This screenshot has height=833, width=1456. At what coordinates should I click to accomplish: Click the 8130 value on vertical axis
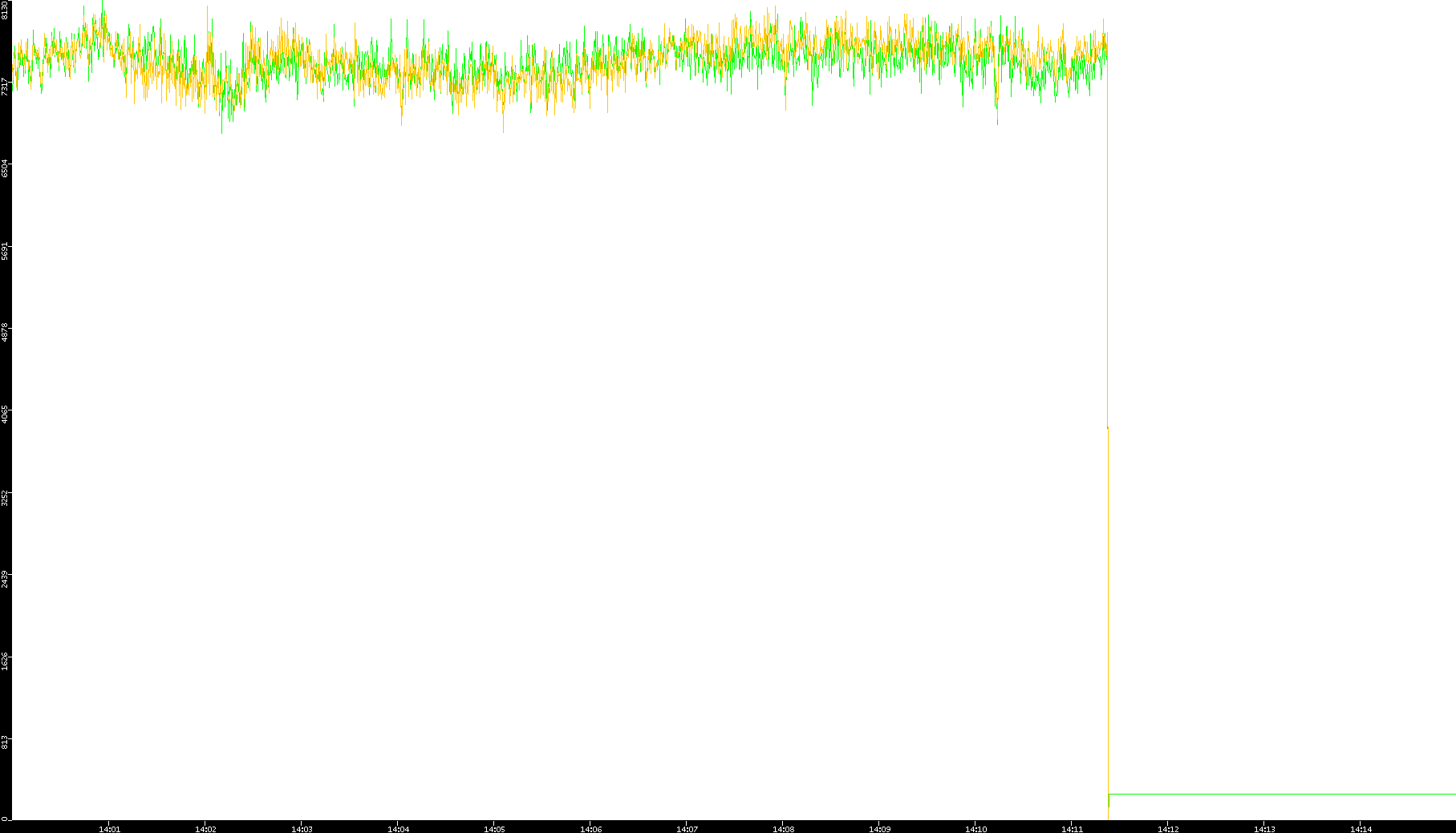click(x=6, y=10)
